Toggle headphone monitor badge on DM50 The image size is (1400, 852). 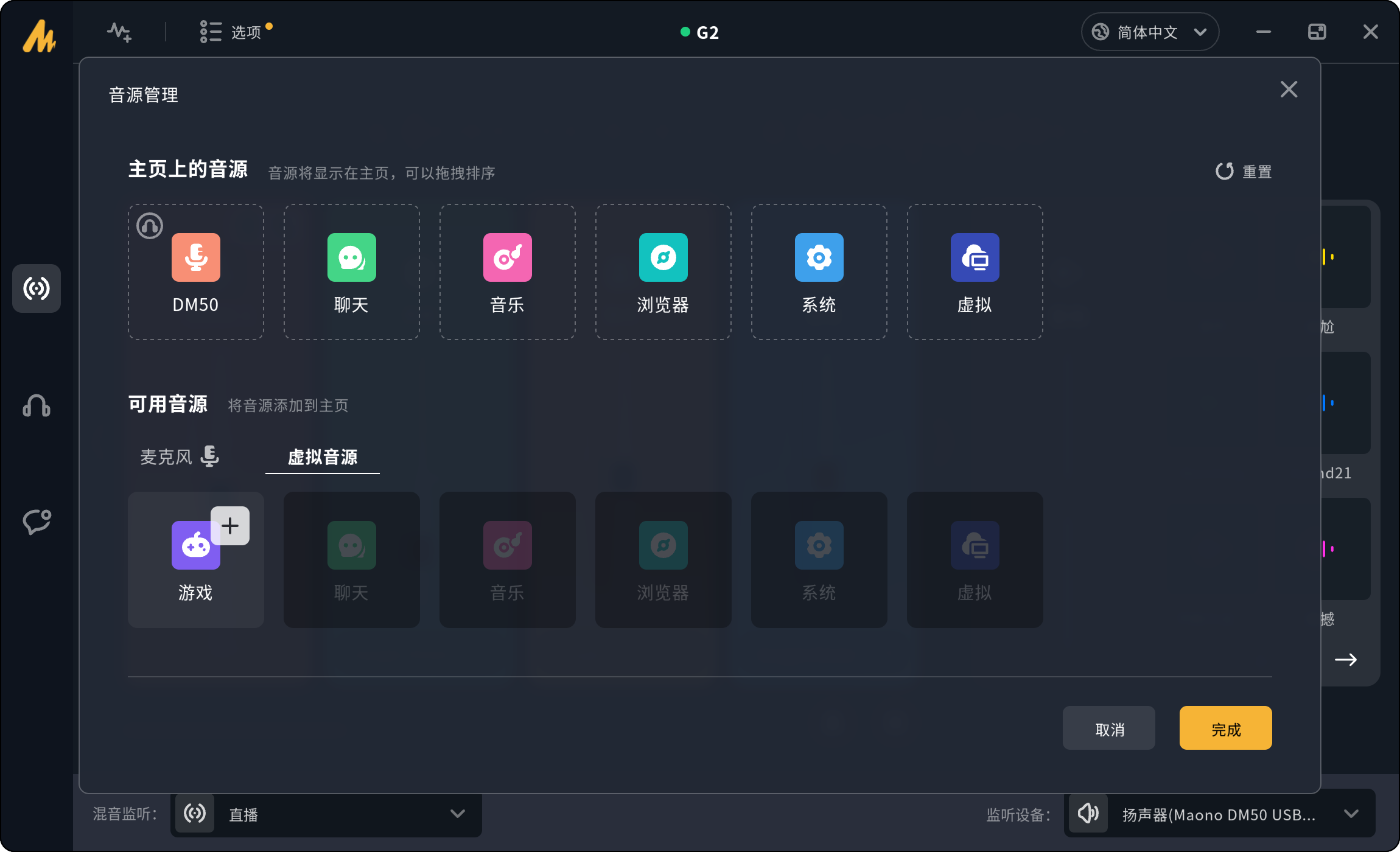(x=150, y=226)
